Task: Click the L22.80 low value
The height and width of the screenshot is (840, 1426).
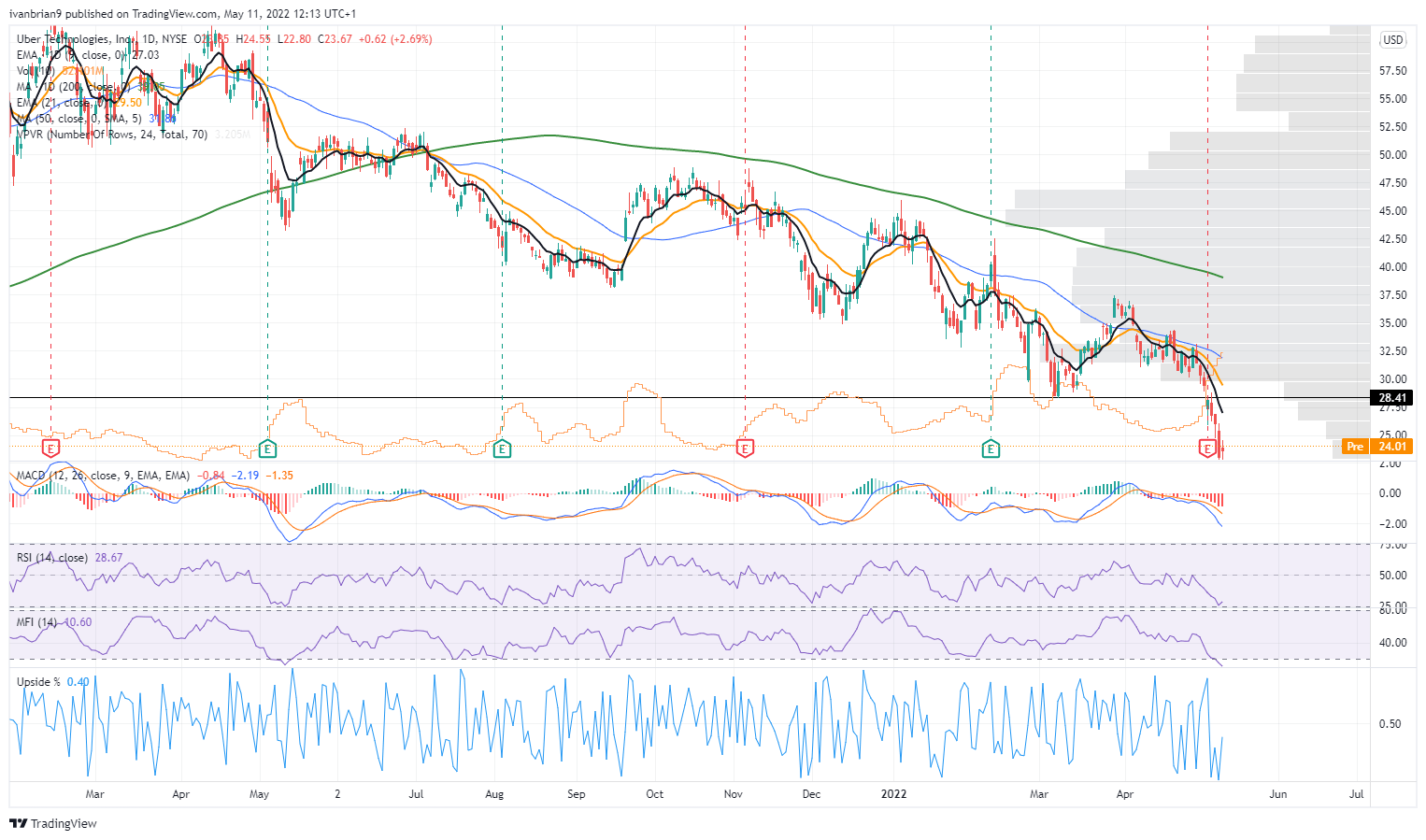Action: (x=294, y=39)
